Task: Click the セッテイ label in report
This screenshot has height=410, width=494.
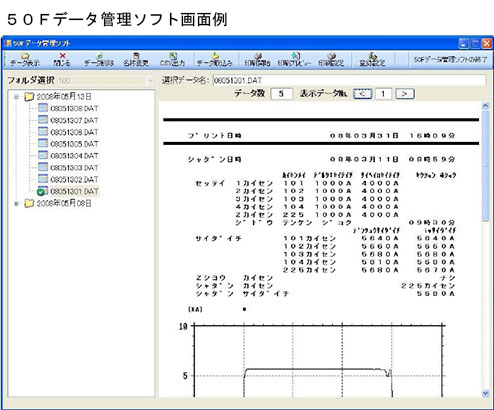Action: pos(210,183)
